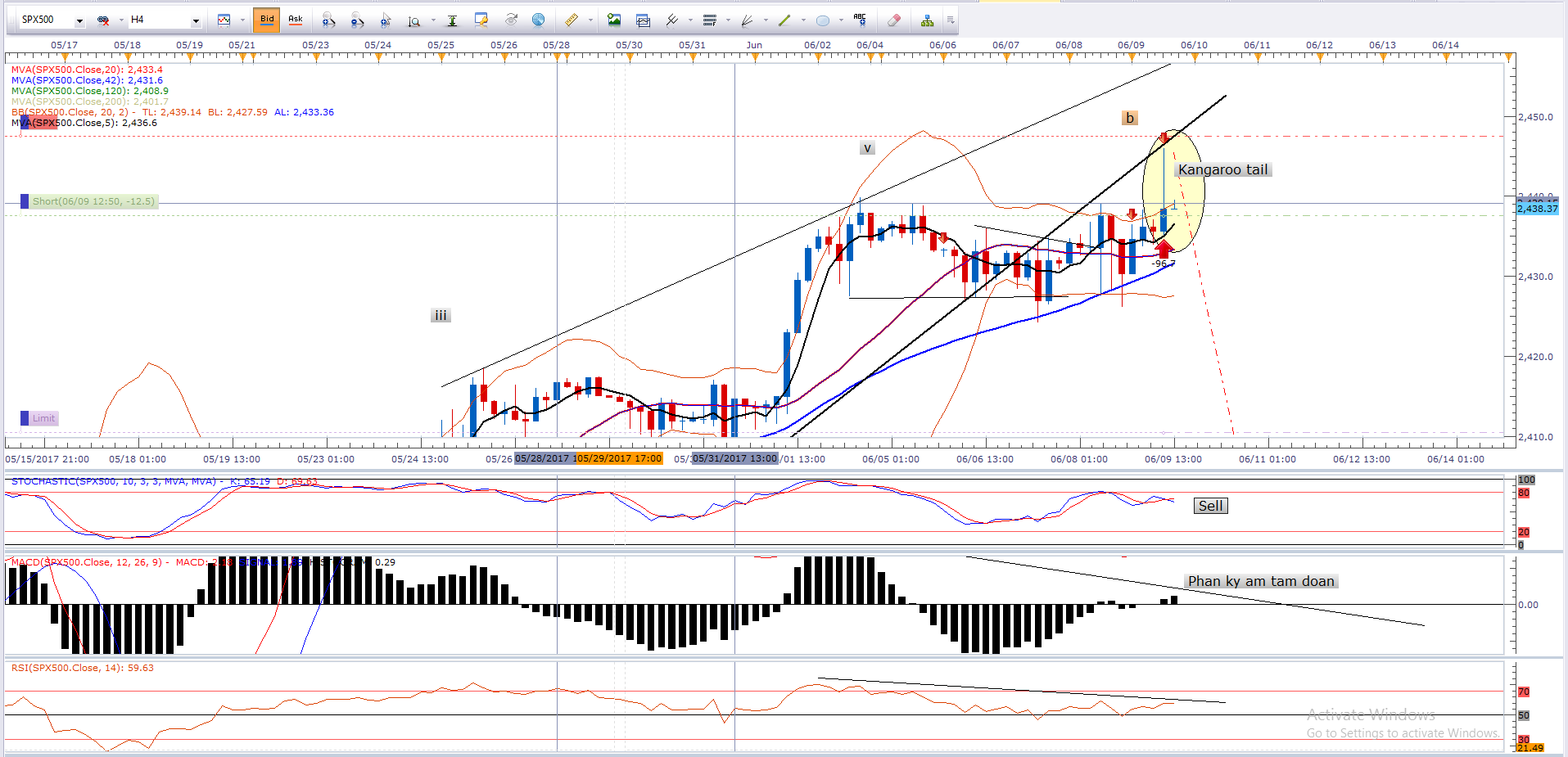Click the zoom out magnifier icon
The image size is (1568, 757).
point(357,20)
